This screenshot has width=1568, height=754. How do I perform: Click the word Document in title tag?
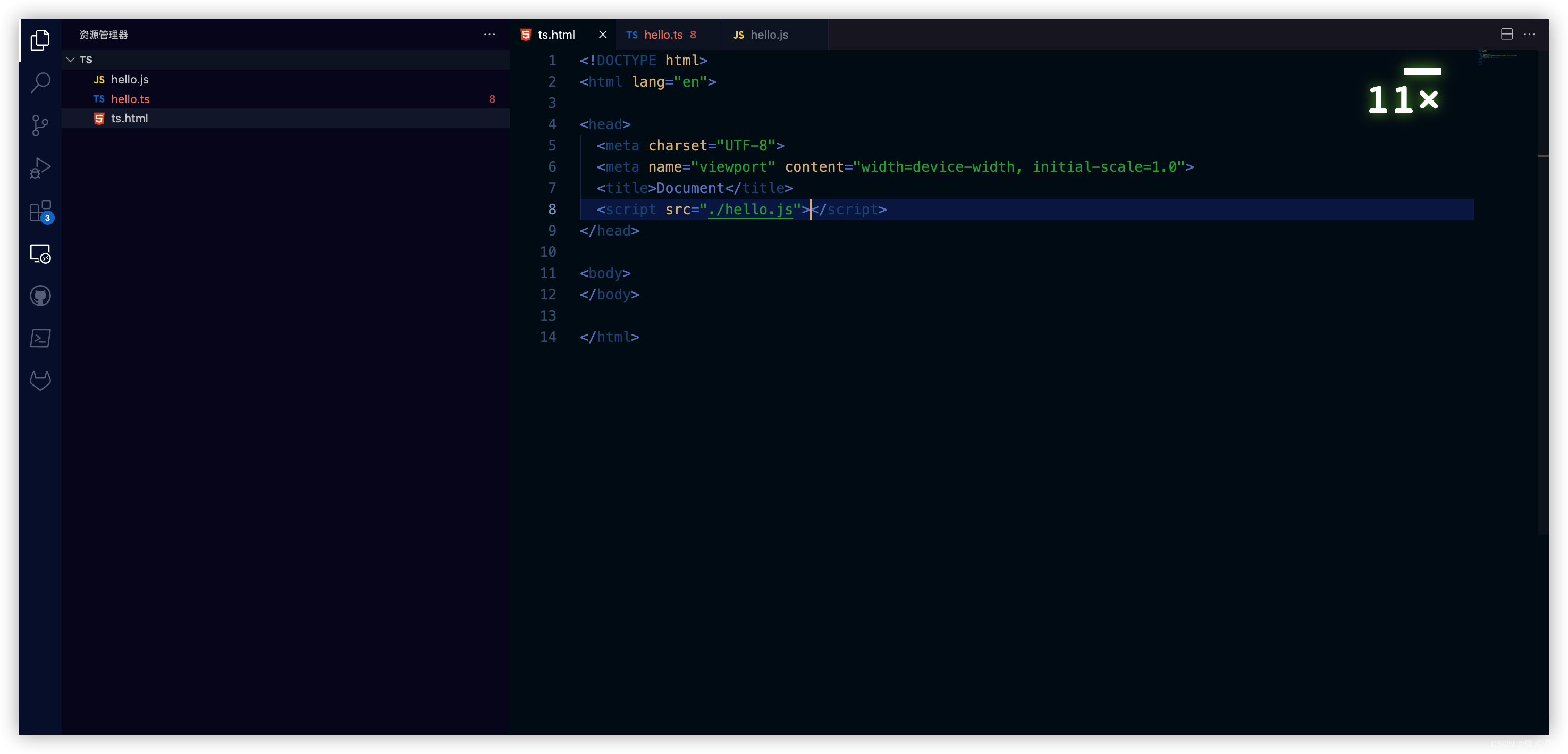pos(690,188)
